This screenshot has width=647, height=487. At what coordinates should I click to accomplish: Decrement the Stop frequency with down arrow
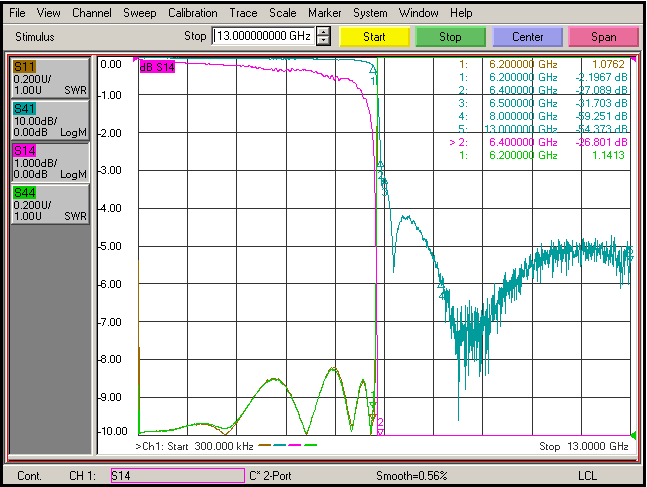coord(324,41)
